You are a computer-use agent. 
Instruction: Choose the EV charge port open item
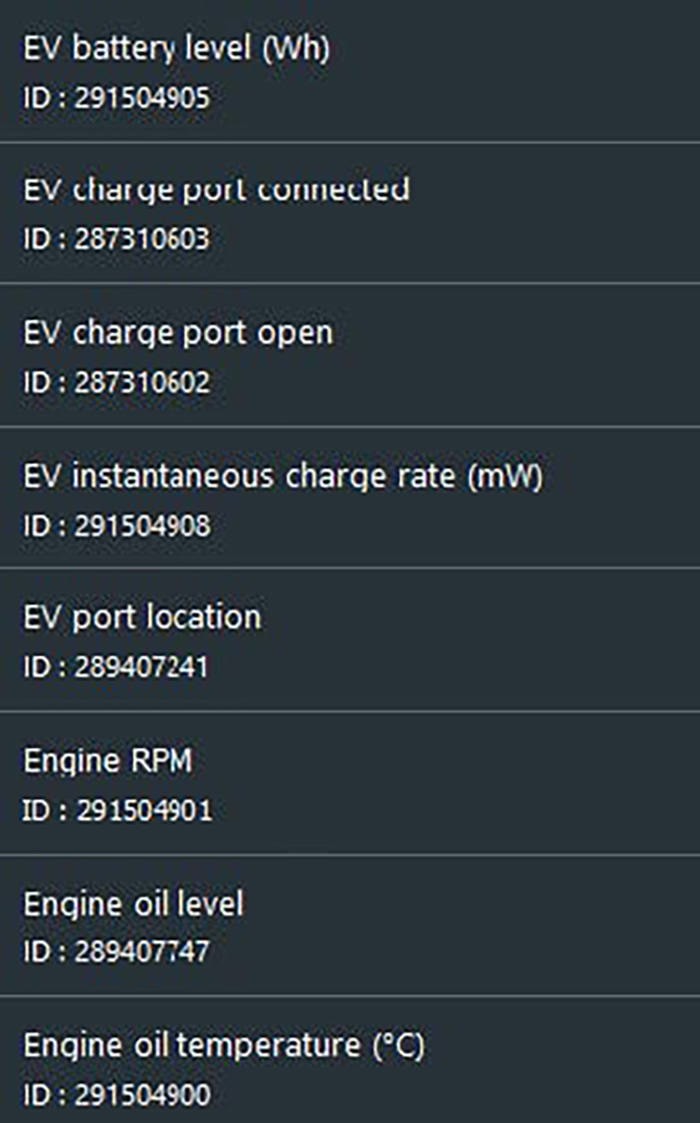[350, 355]
